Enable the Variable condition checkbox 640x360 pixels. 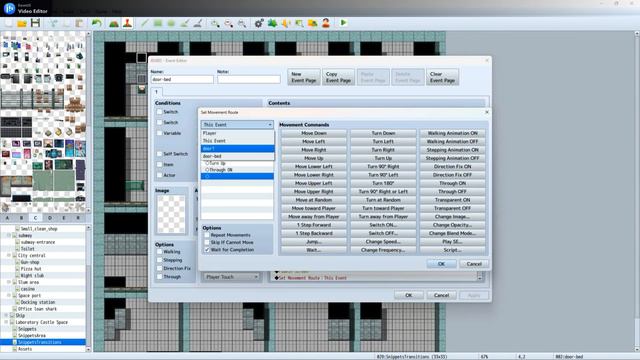point(160,133)
